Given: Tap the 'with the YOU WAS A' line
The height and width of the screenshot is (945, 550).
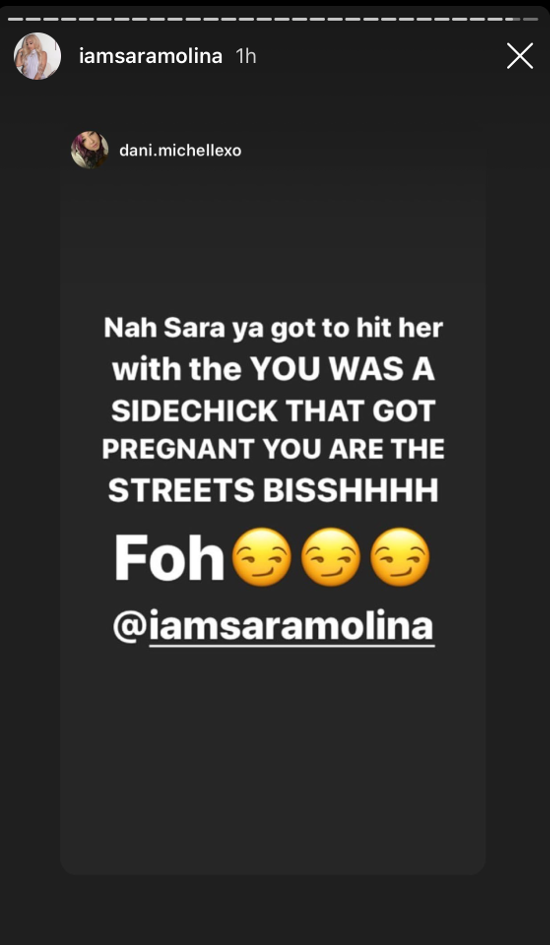Looking at the screenshot, I should tap(273, 369).
